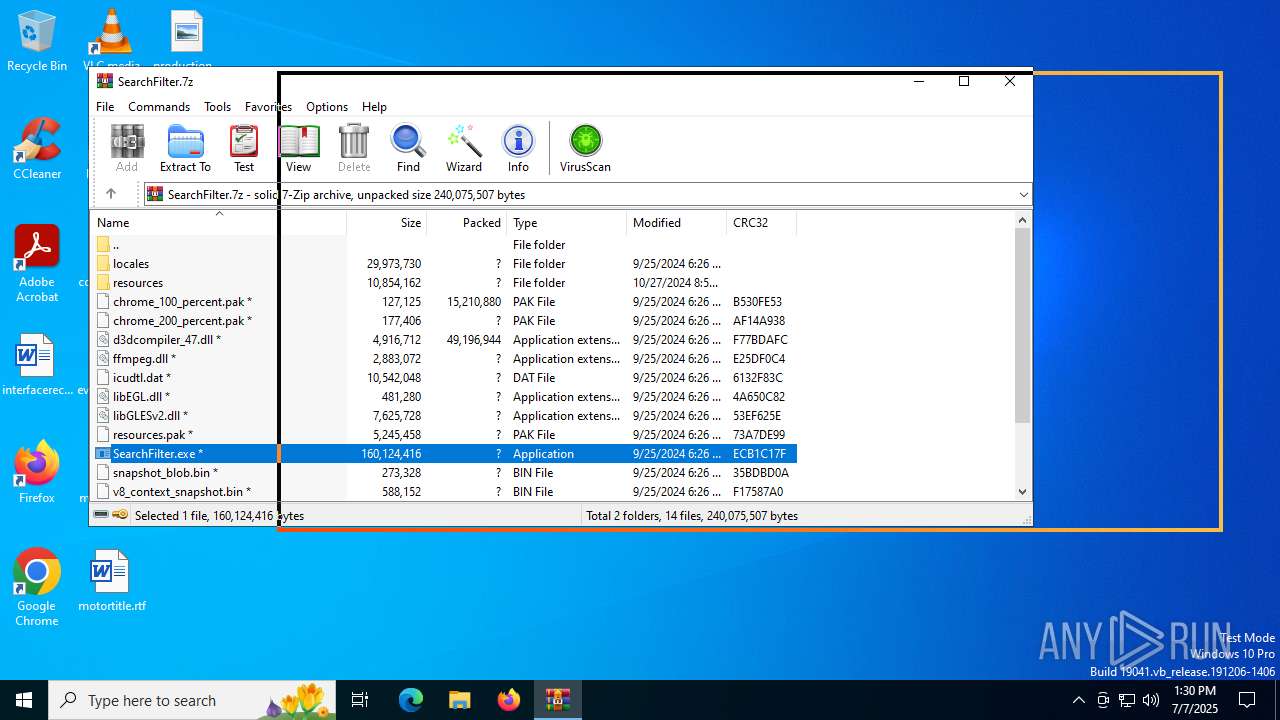Click the scroll up arrow of file list
1280x720 pixels.
[1022, 220]
